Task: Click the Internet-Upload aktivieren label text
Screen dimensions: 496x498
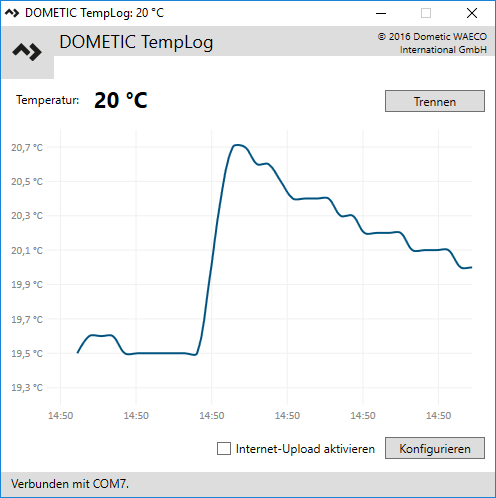Action: pyautogui.click(x=305, y=449)
